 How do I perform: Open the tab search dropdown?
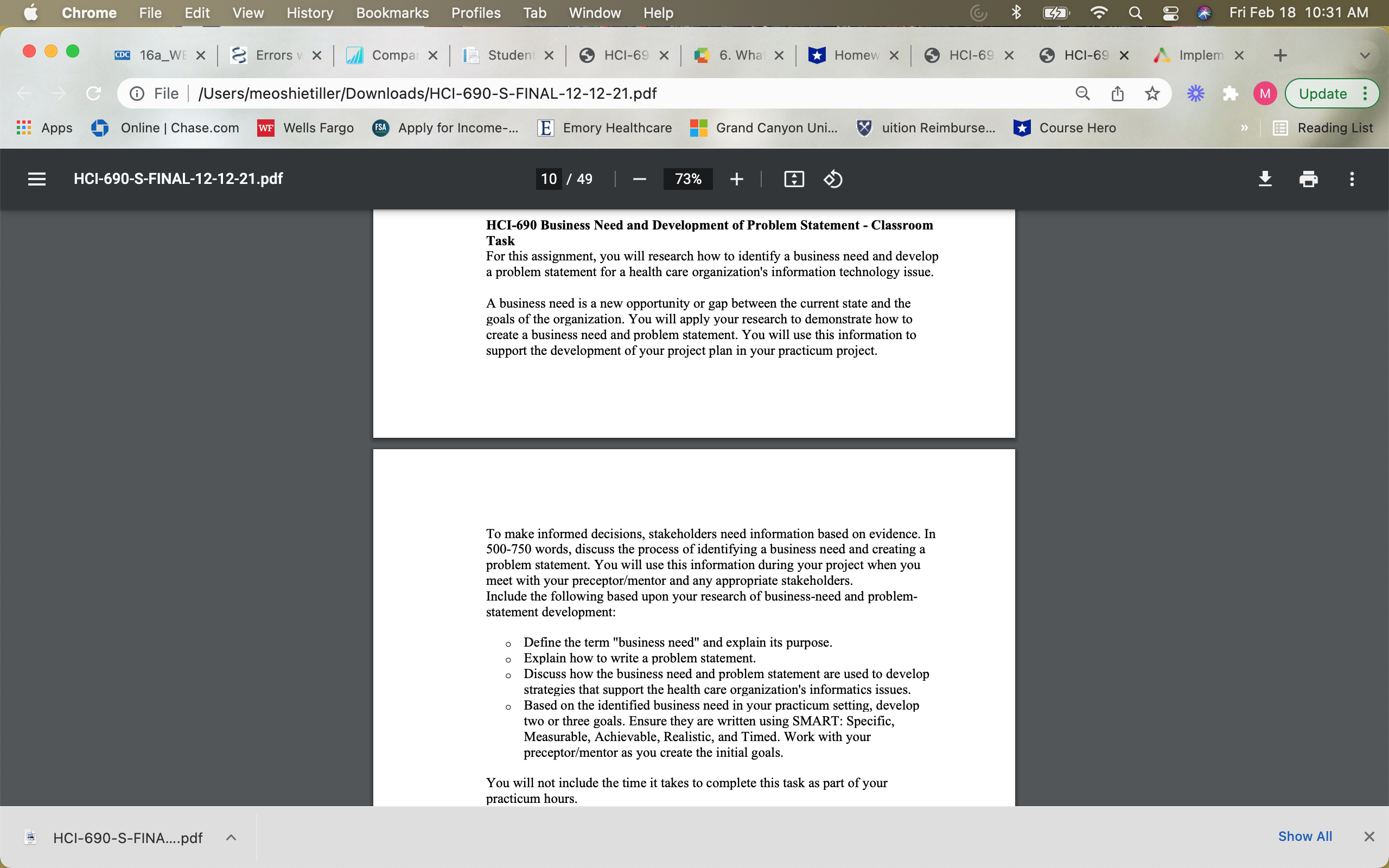tap(1365, 55)
